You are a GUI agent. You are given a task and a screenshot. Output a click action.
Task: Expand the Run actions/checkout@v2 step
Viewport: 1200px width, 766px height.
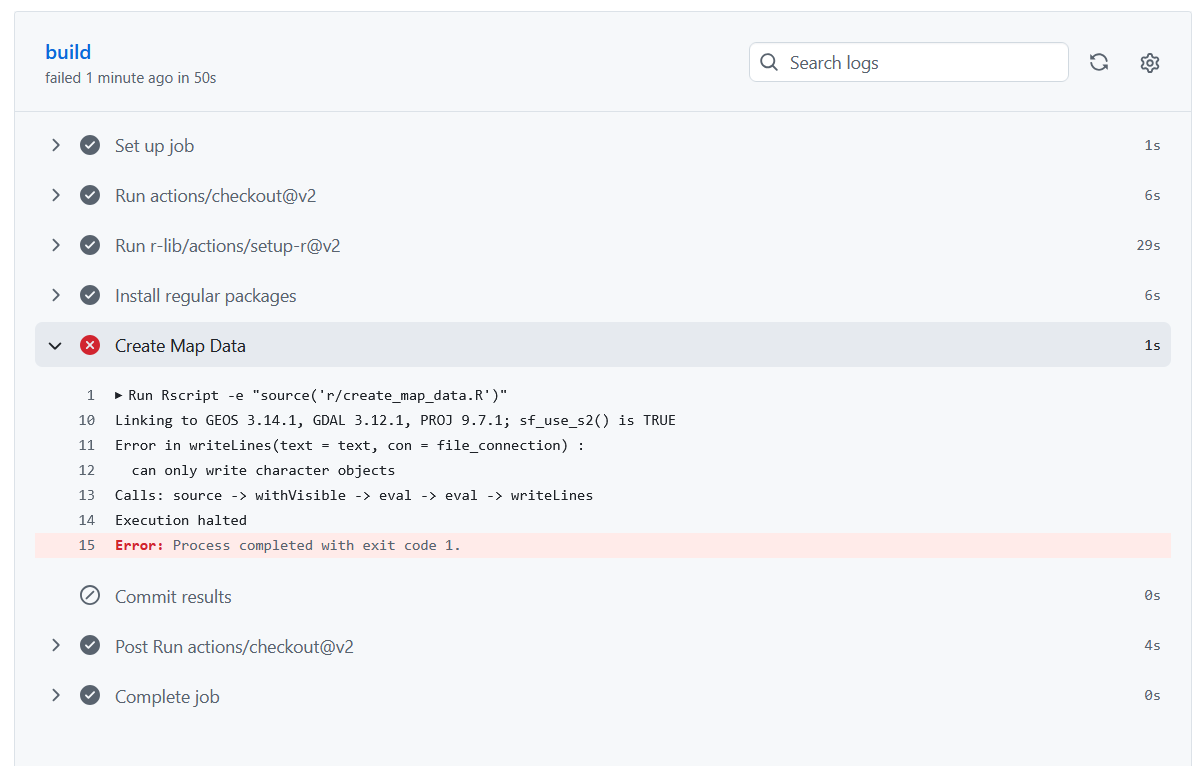(56, 196)
